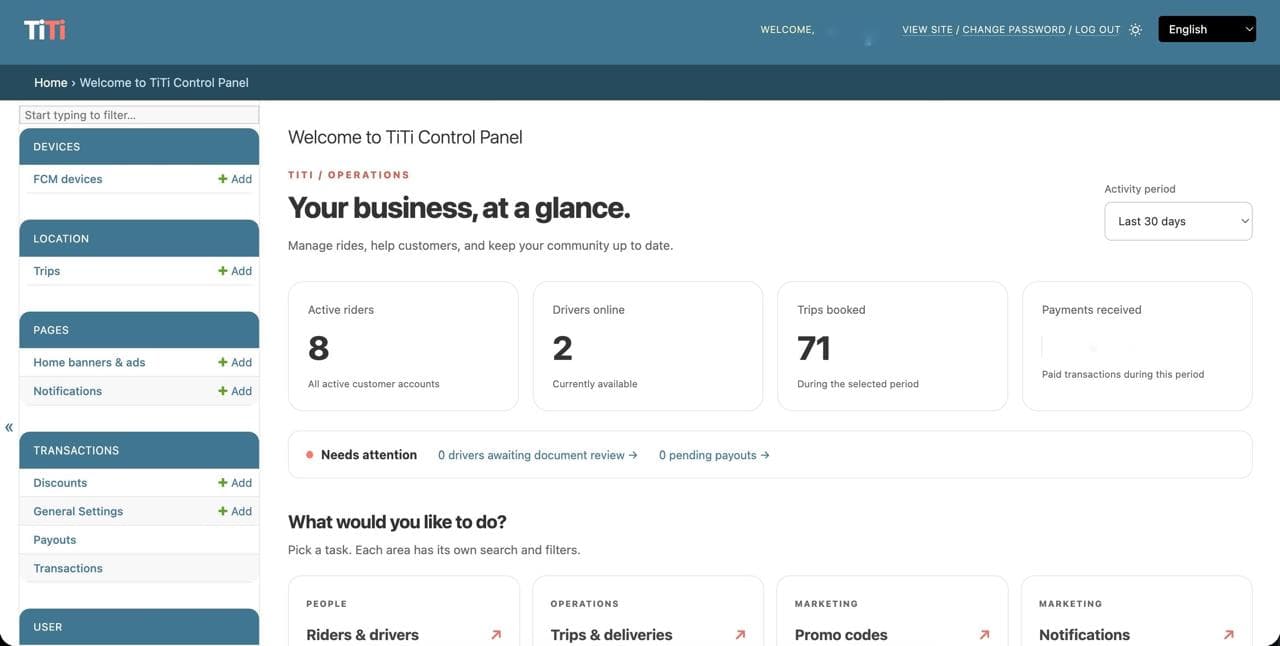Screen dimensions: 1280x646
Task: Click the TiTi logo in header
Action: point(45,30)
